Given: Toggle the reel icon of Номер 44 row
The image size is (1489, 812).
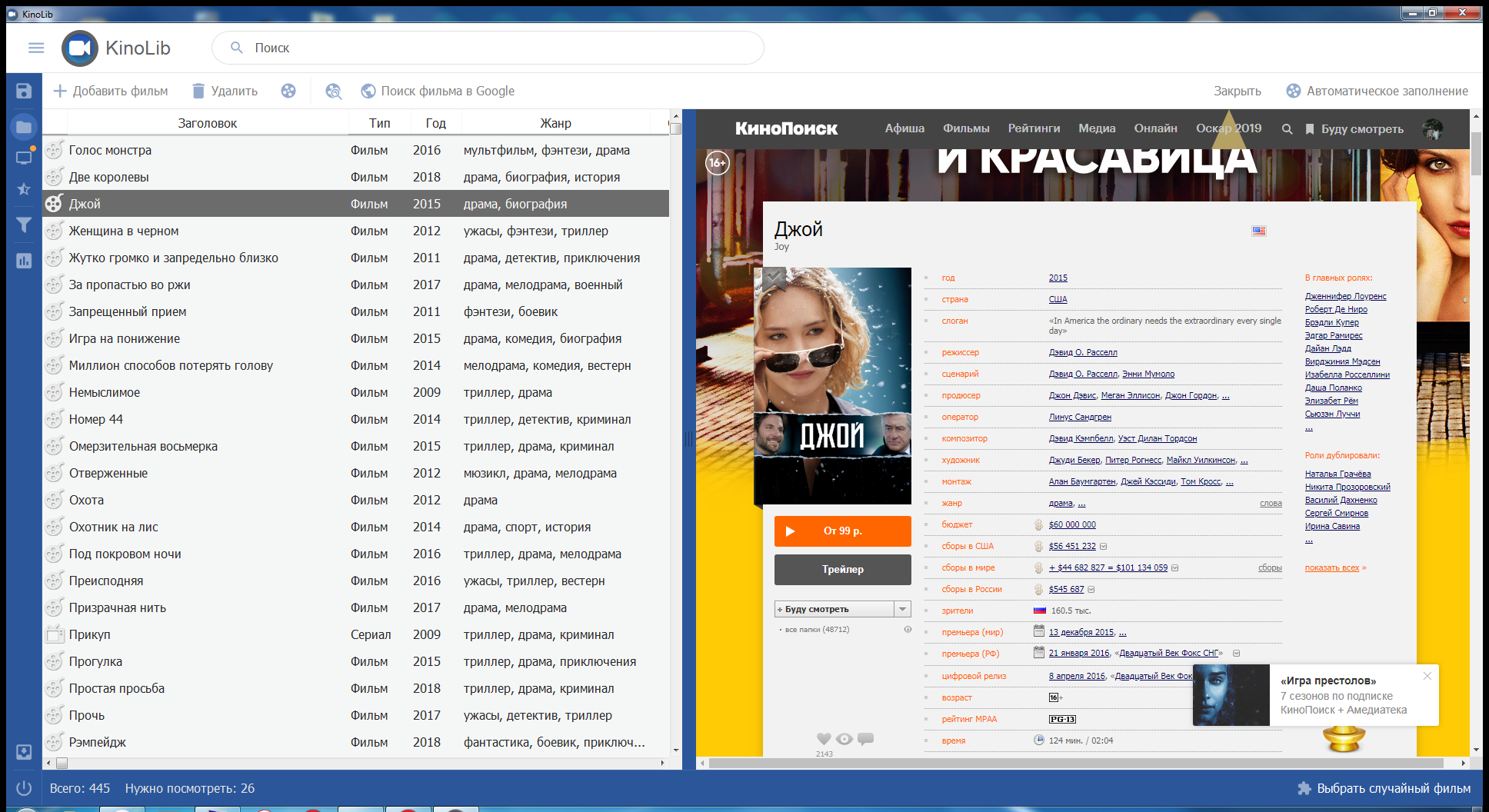Looking at the screenshot, I should pyautogui.click(x=54, y=419).
